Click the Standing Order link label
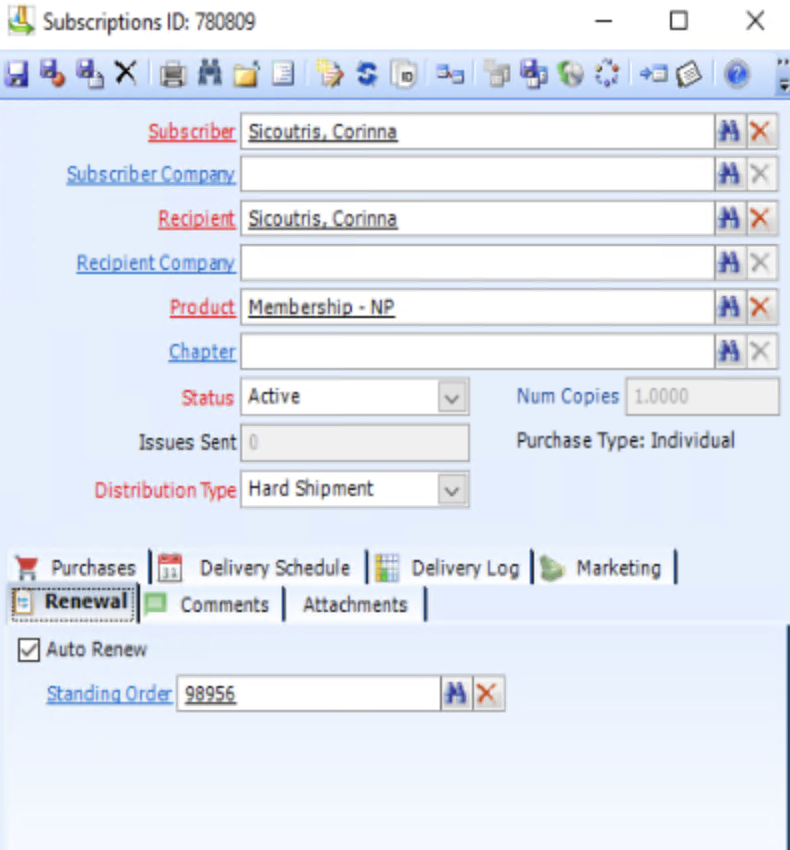 click(109, 694)
